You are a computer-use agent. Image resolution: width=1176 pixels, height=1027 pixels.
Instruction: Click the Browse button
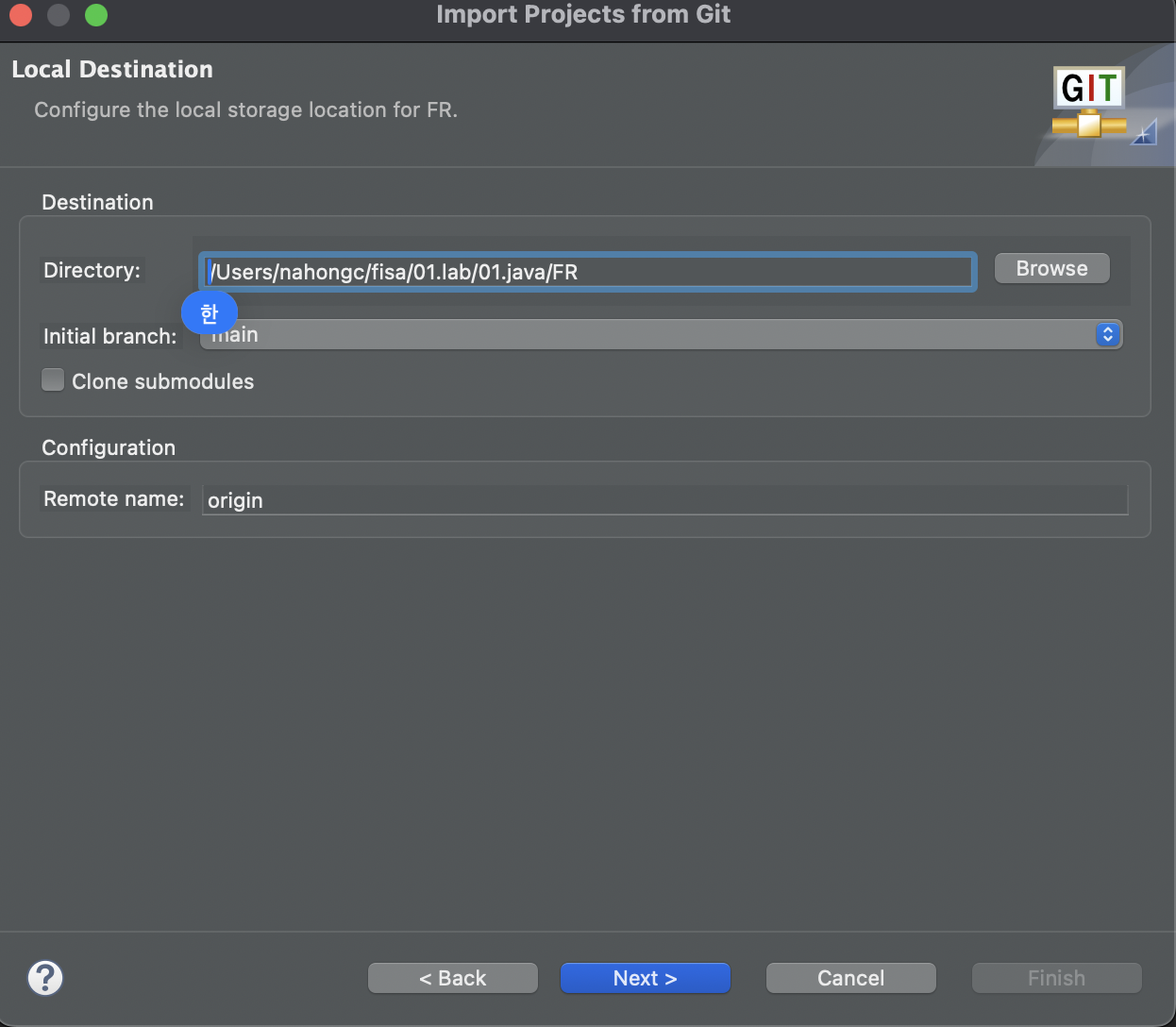[x=1051, y=268]
